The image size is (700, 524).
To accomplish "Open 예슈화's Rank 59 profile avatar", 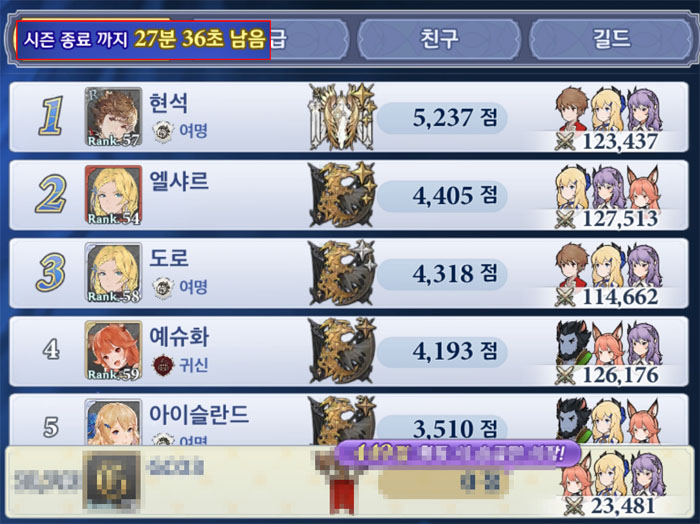I will click(x=113, y=350).
